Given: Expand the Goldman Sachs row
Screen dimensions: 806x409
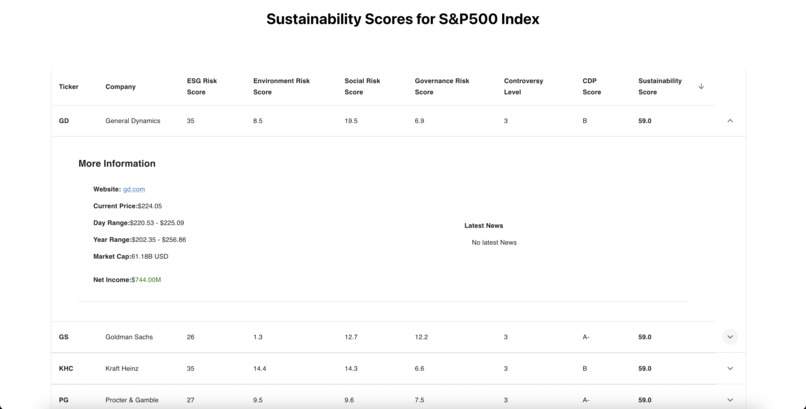Looking at the screenshot, I should pos(730,337).
